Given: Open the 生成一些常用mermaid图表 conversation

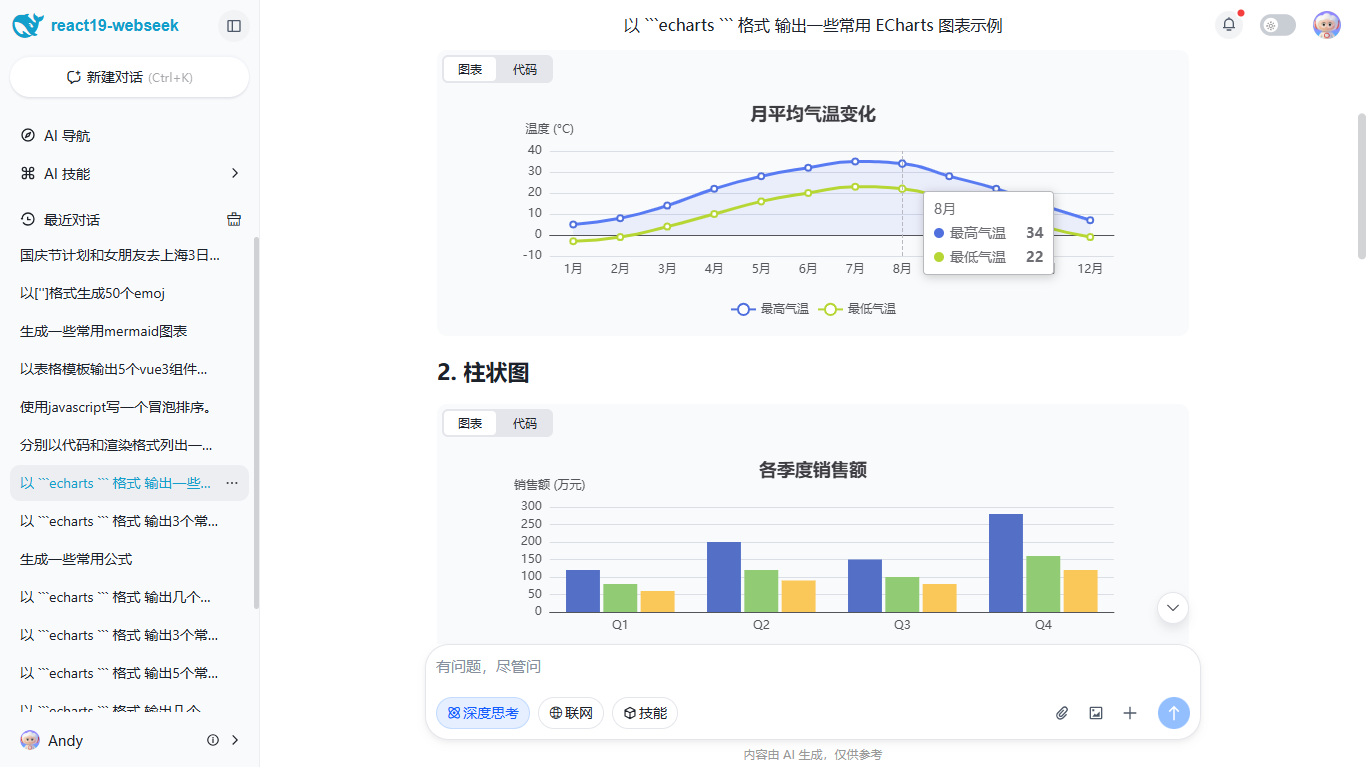Looking at the screenshot, I should click(130, 331).
